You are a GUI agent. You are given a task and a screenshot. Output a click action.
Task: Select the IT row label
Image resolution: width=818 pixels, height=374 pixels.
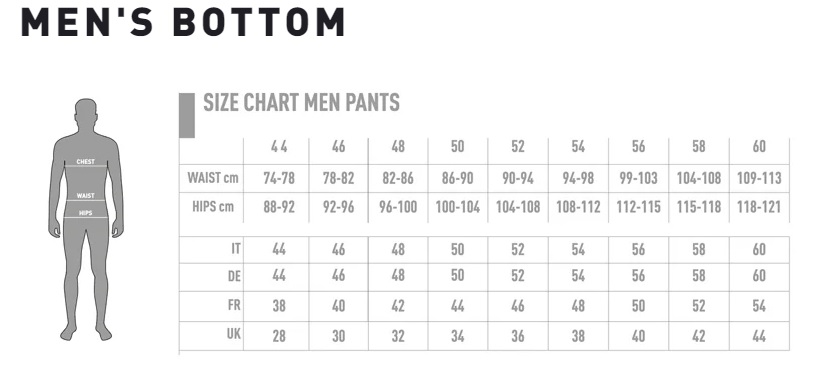point(236,249)
